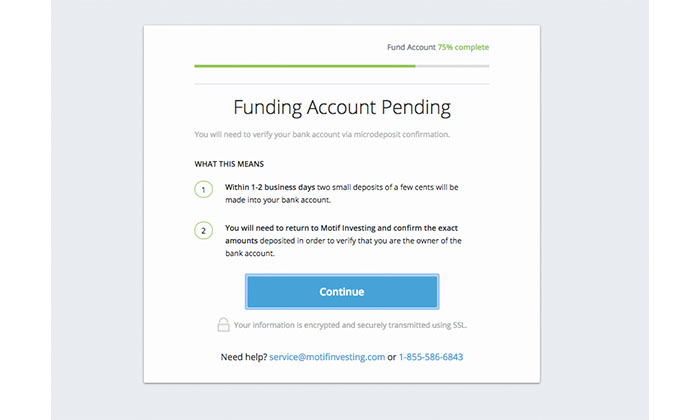
Task: Click the green filled part of progress bar
Action: coord(305,66)
